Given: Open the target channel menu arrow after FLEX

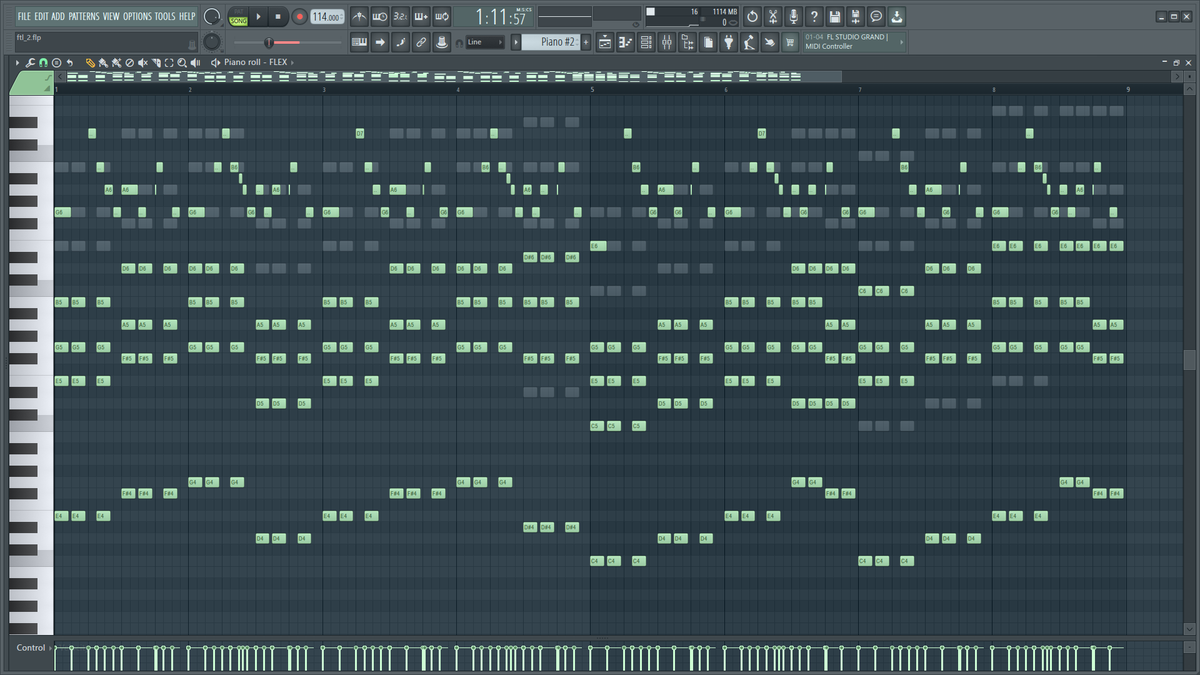Looking at the screenshot, I should pyautogui.click(x=293, y=62).
